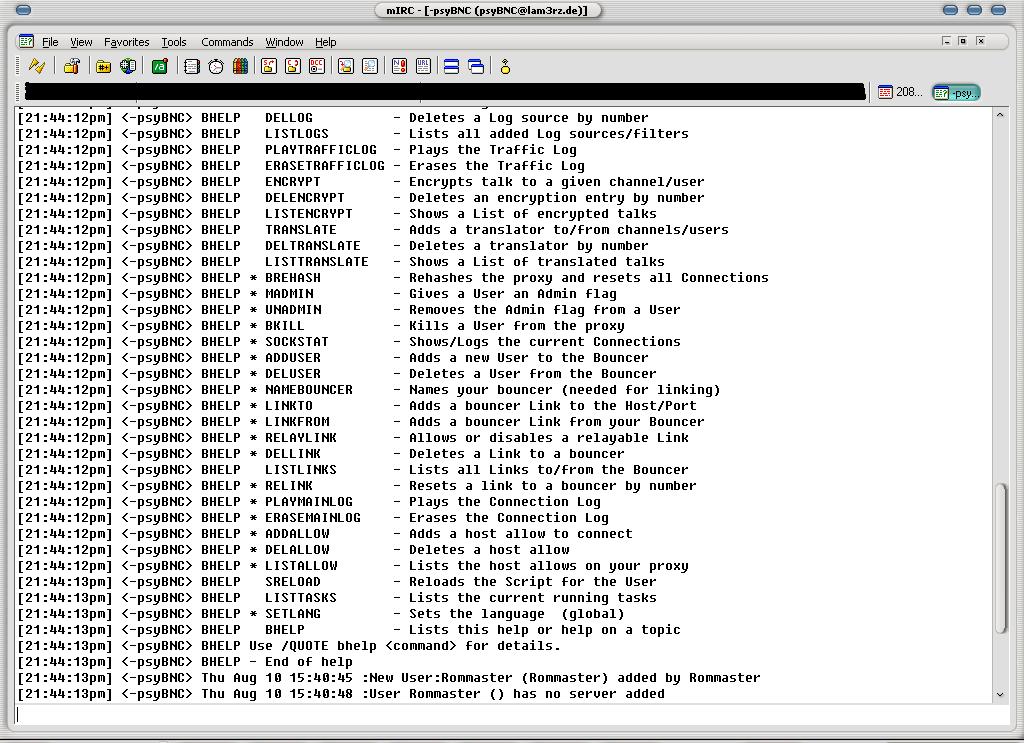
Task: Click the LINKTO help line
Action: pyautogui.click(x=357, y=405)
